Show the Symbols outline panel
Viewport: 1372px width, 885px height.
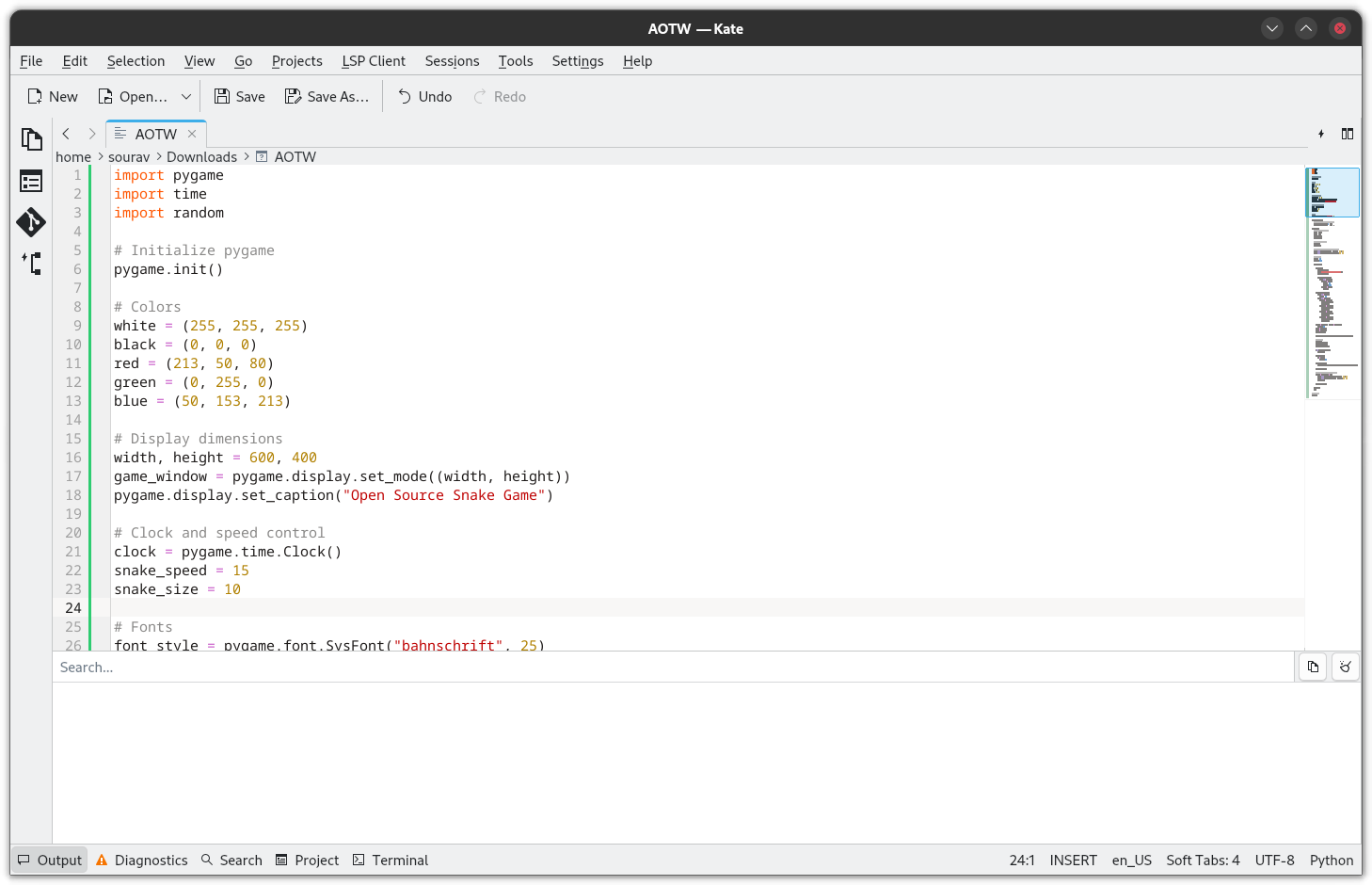(x=31, y=181)
